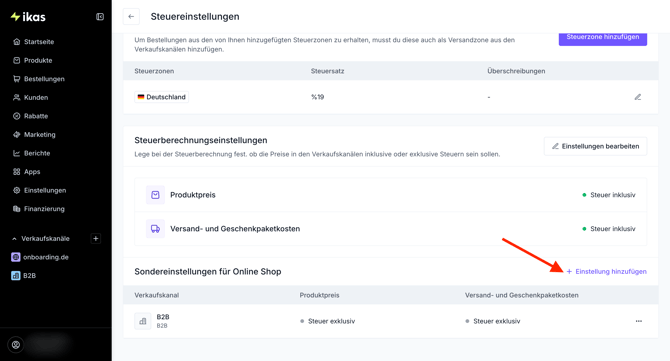This screenshot has width=670, height=361.
Task: Go back using the arrow button
Action: [131, 17]
